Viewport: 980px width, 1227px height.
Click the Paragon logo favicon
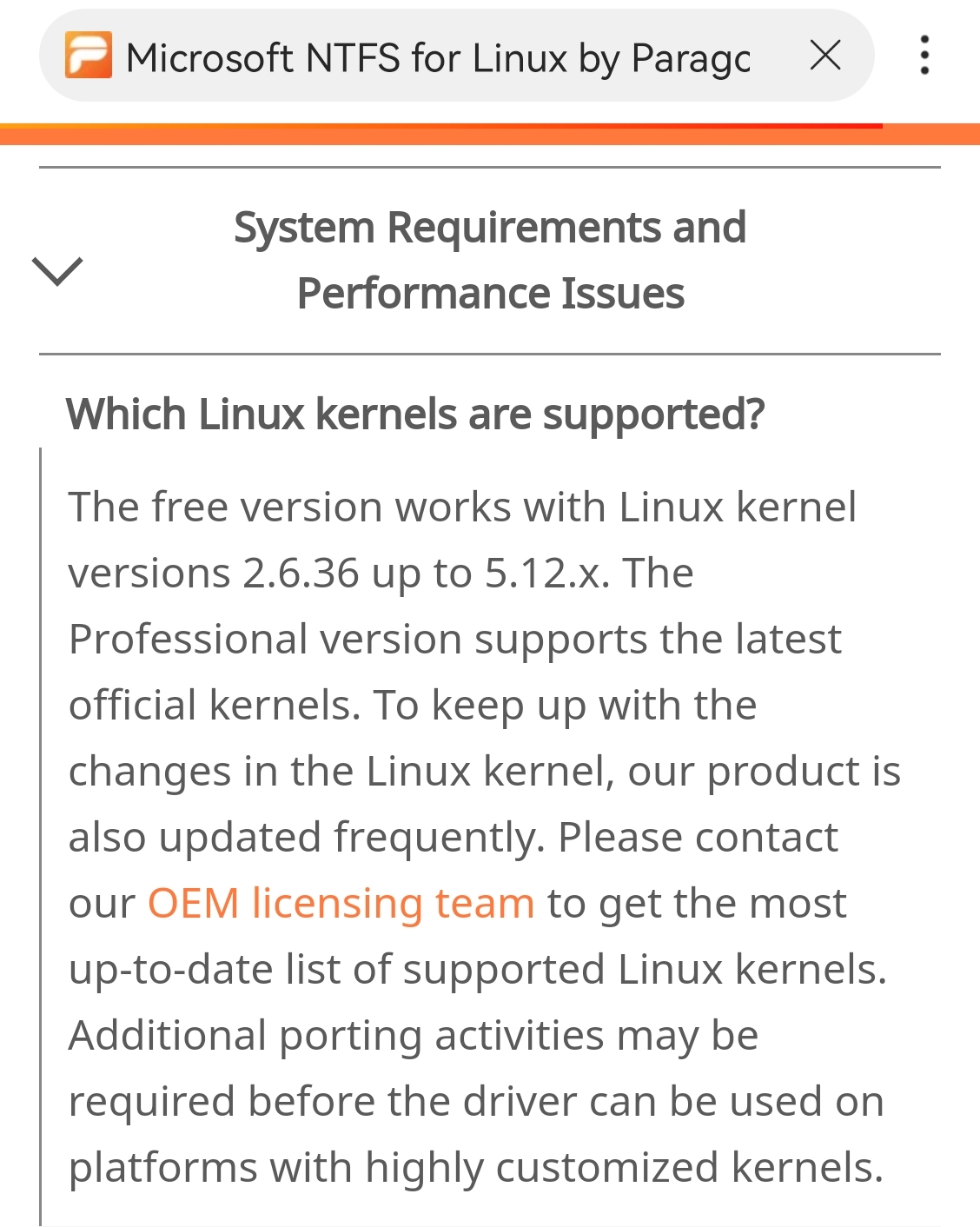tap(89, 56)
